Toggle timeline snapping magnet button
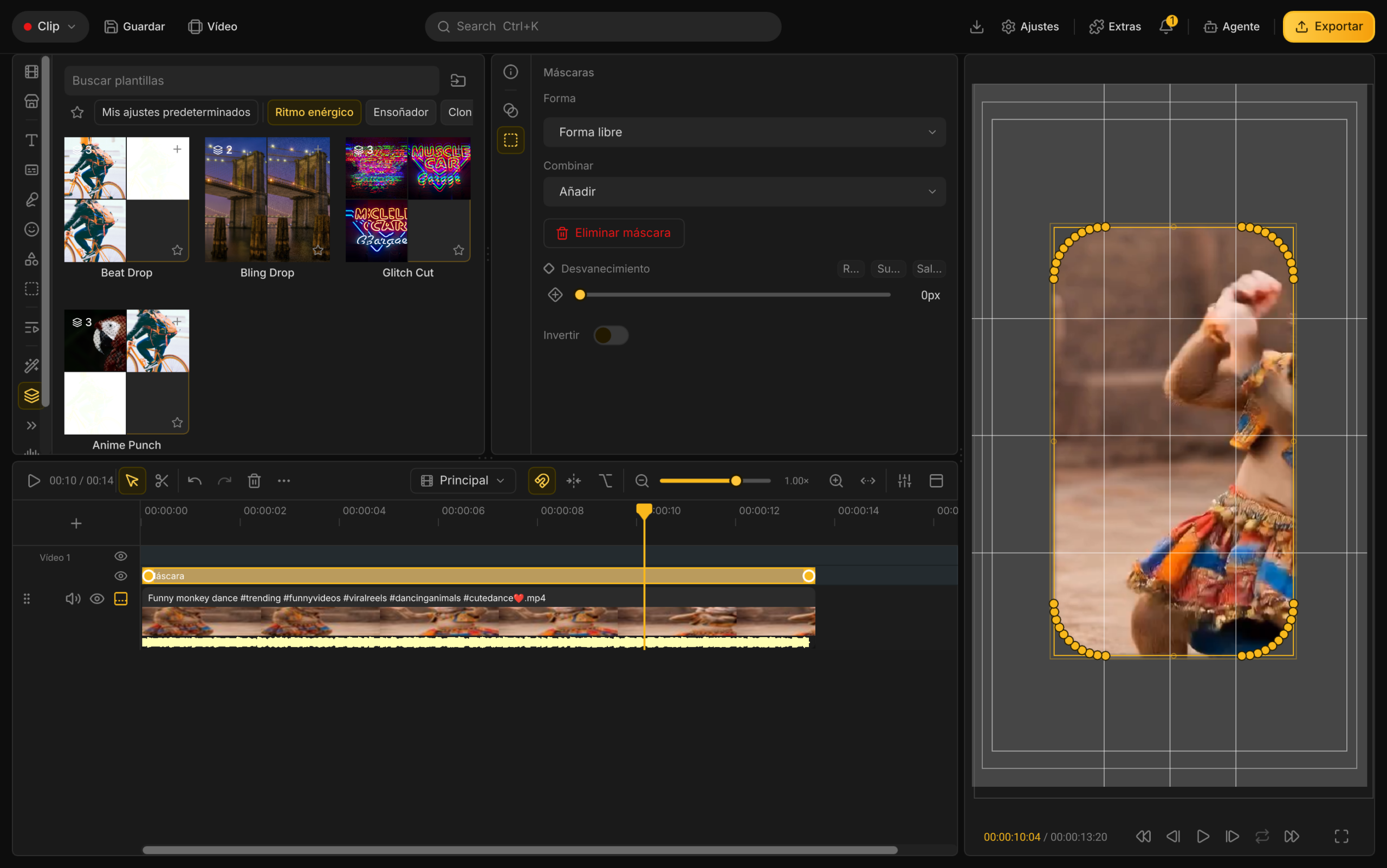Viewport: 1387px width, 868px height. (541, 481)
